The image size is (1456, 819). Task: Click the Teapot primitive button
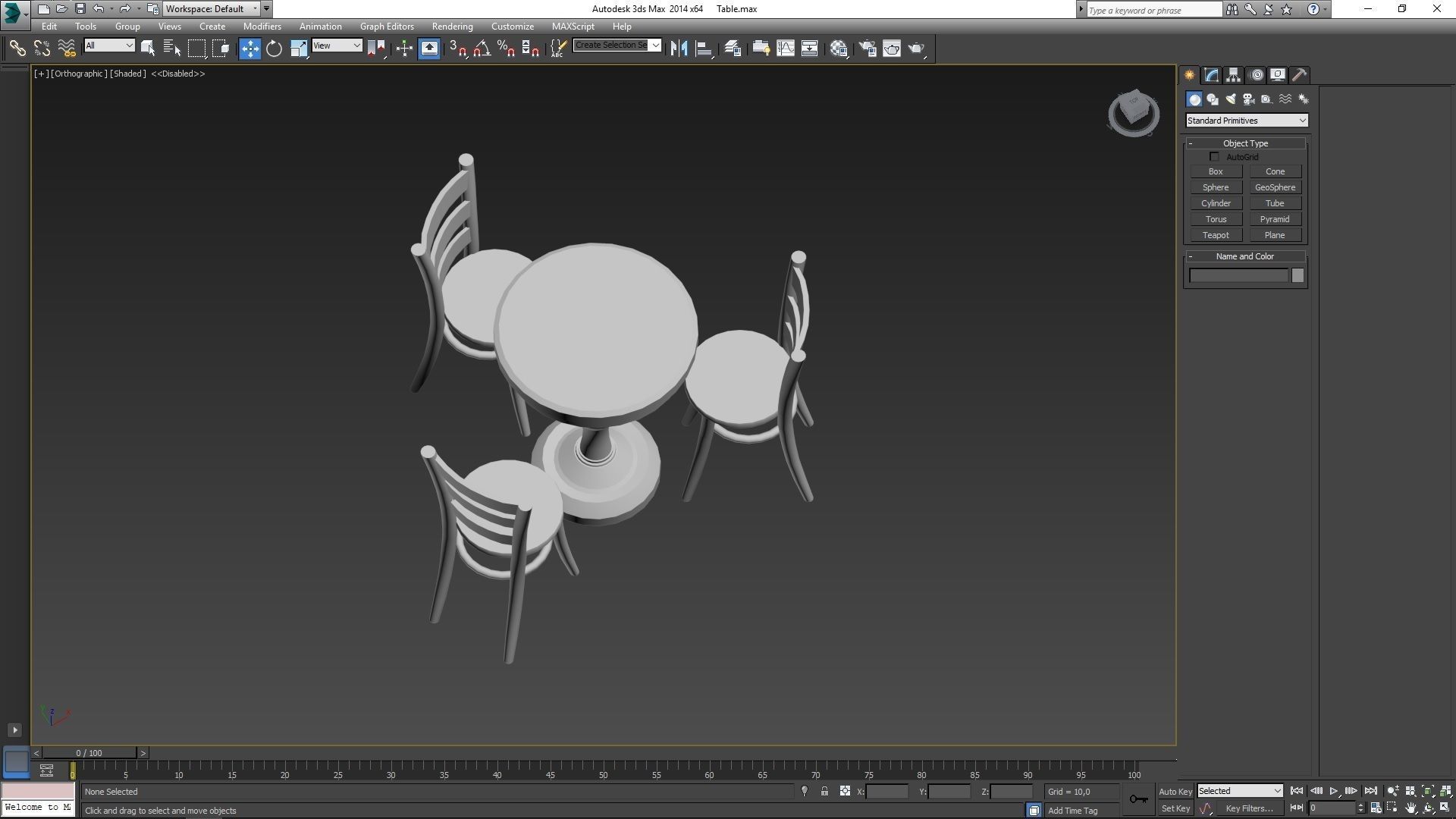(1215, 235)
